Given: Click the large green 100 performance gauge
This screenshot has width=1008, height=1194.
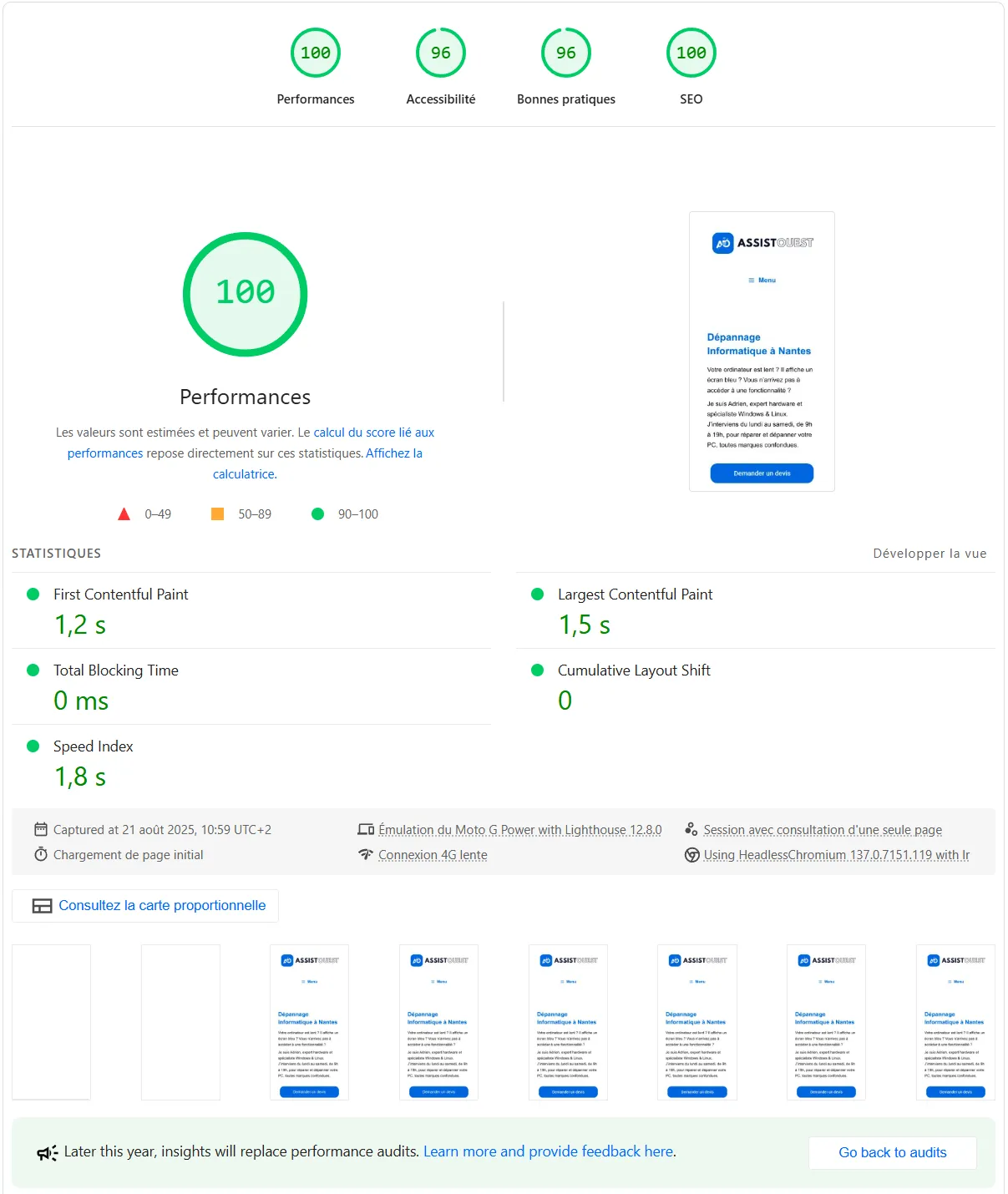Looking at the screenshot, I should point(245,294).
